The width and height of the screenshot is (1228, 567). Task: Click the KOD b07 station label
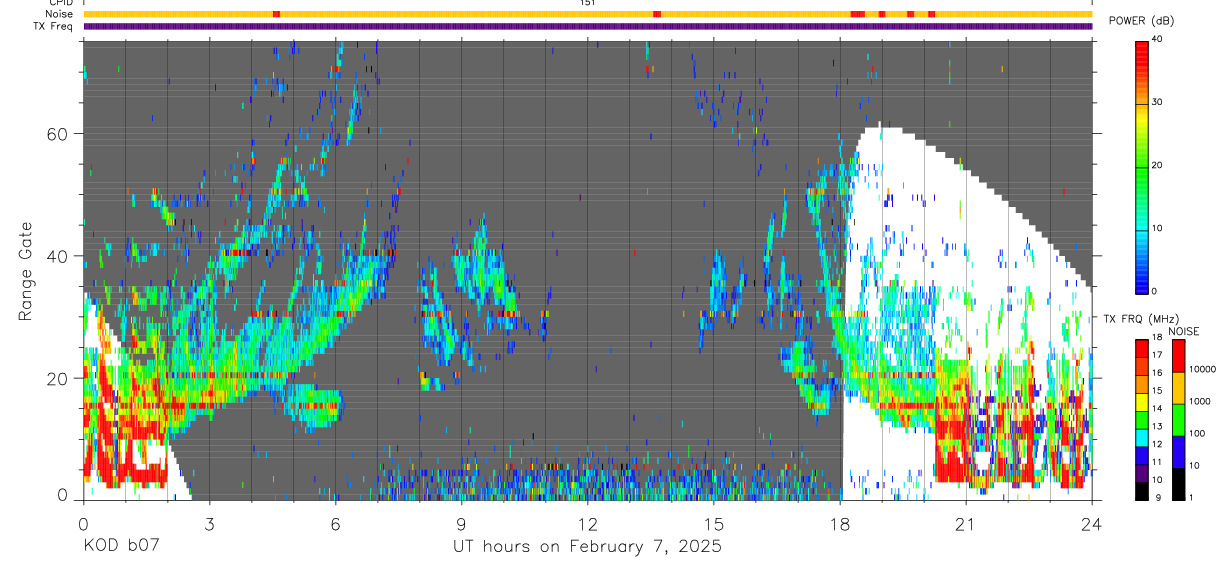click(121, 547)
